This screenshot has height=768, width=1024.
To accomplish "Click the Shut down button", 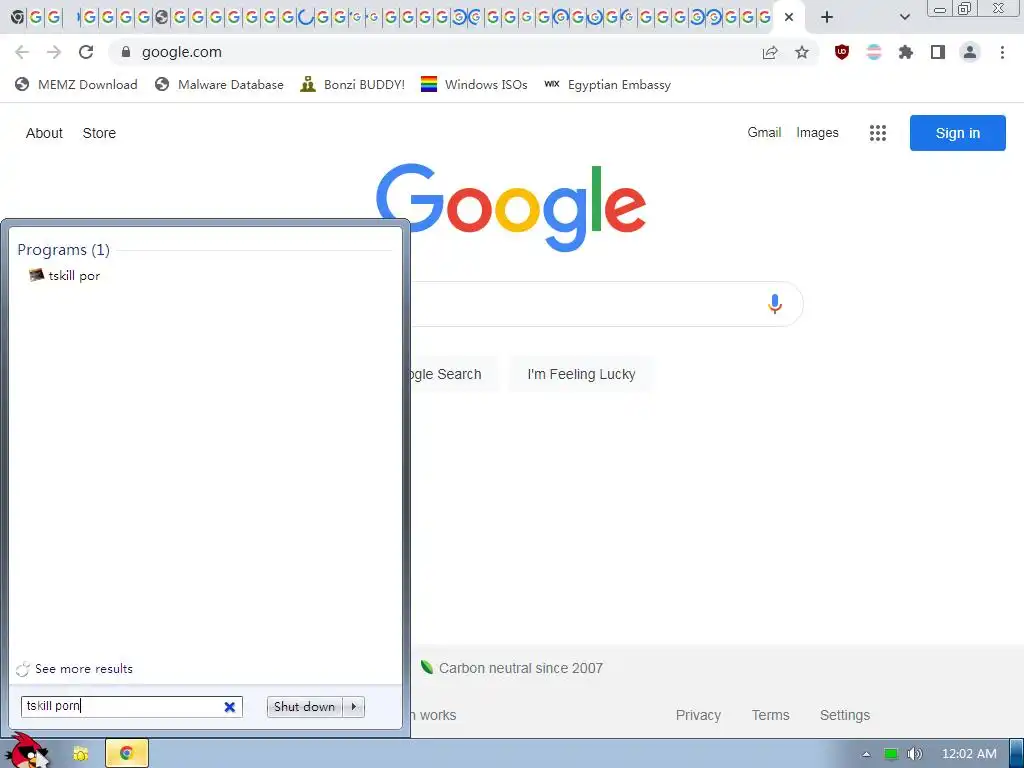I will [x=304, y=707].
